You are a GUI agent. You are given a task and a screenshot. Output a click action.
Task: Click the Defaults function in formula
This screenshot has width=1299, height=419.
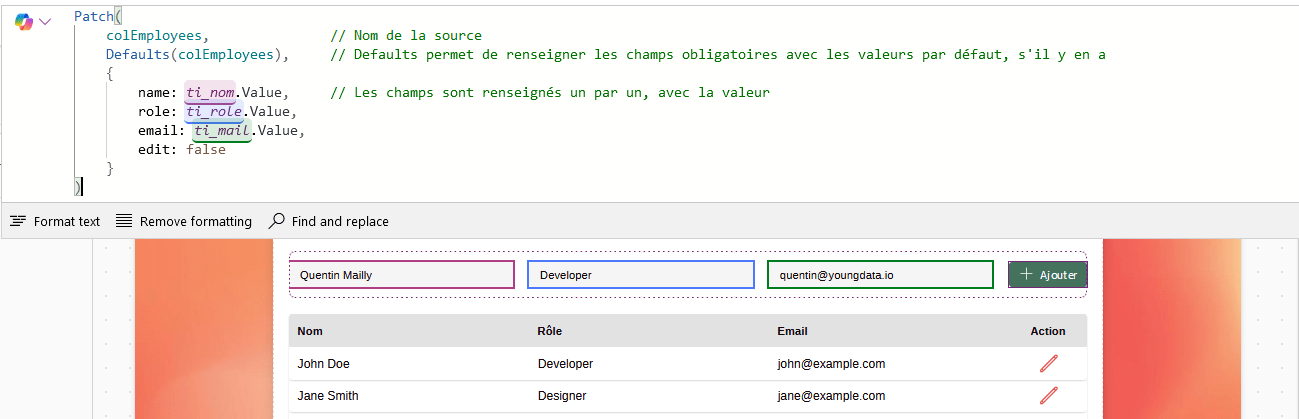tap(138, 55)
